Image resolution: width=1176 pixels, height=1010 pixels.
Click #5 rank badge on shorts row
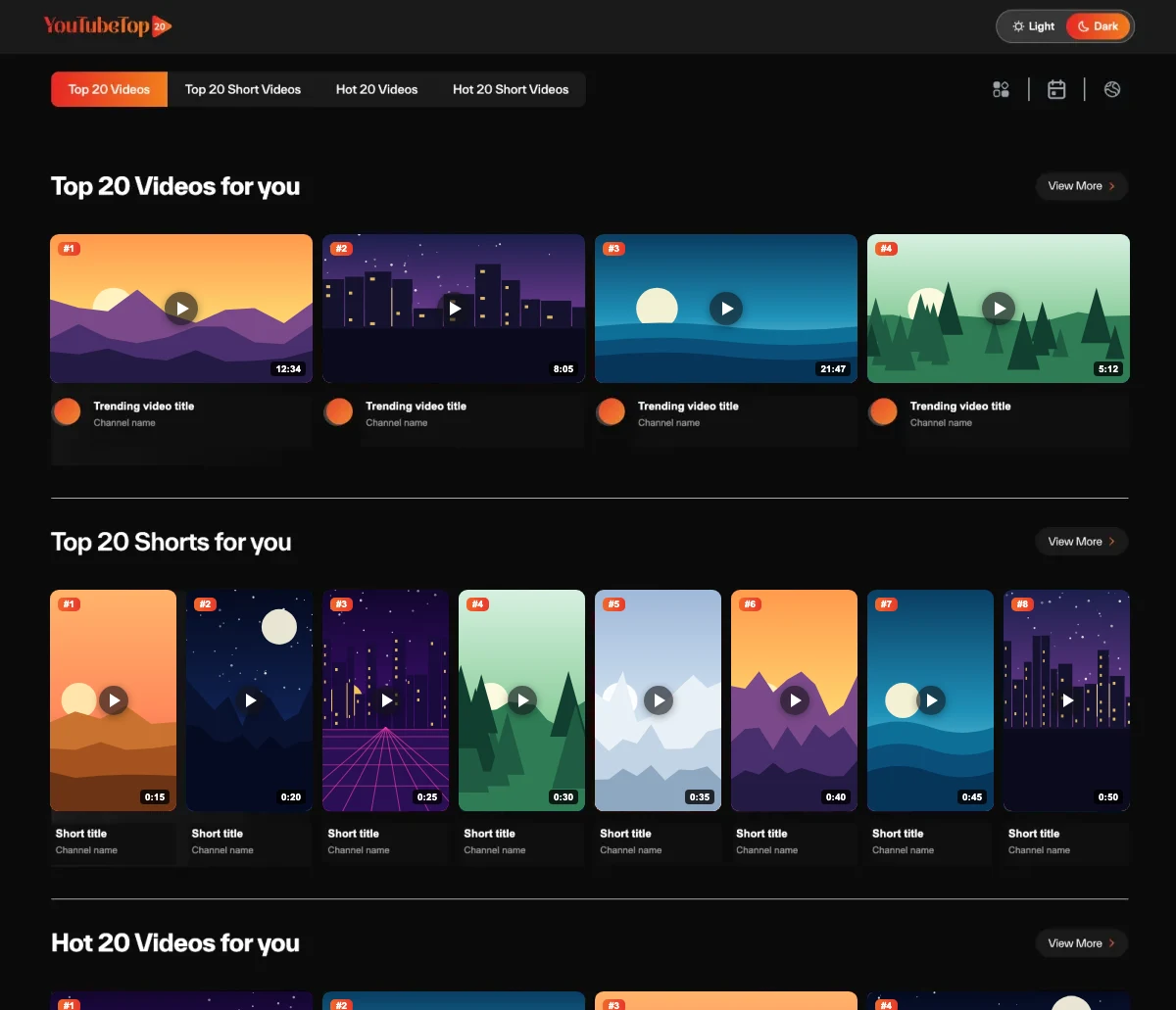click(x=613, y=604)
